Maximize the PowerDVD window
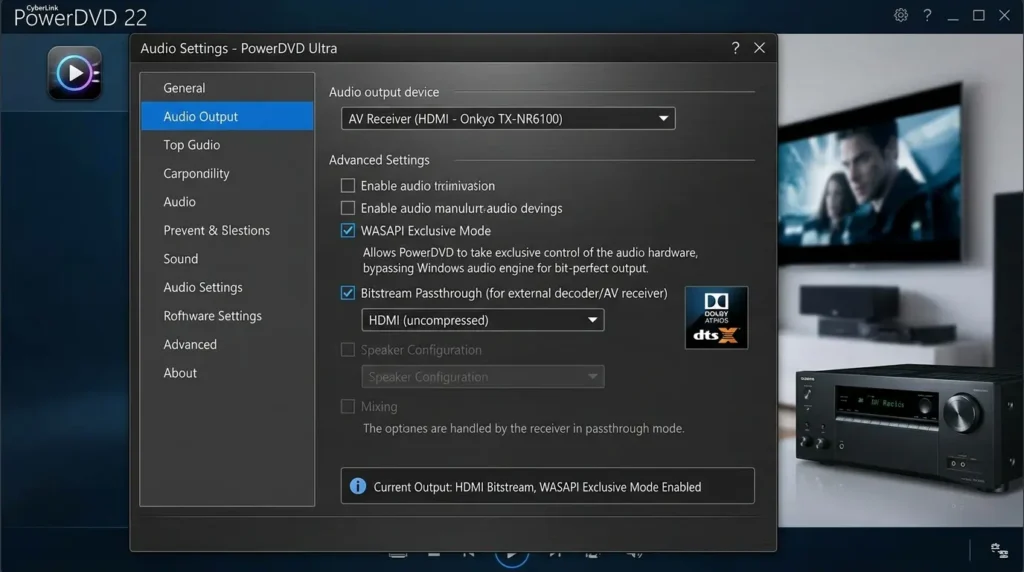This screenshot has width=1024, height=572. coord(978,15)
